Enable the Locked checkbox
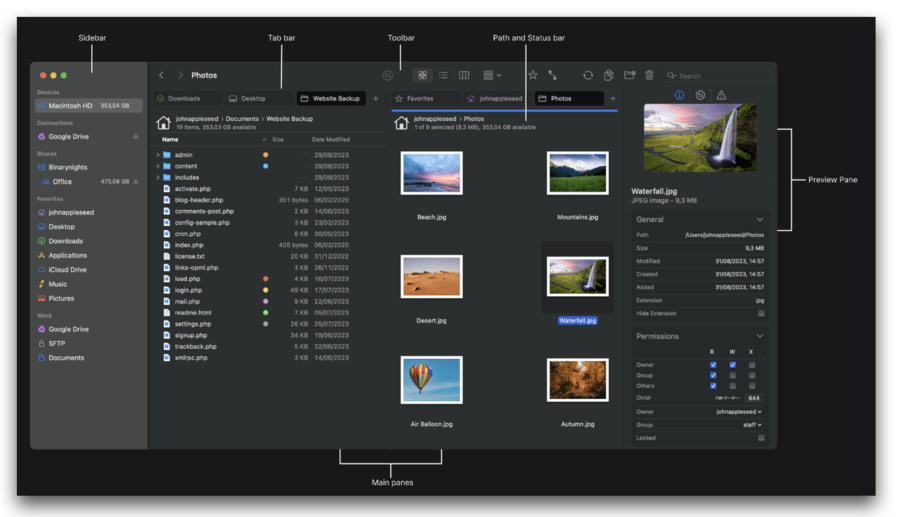Viewport: 900px width, 517px height. pyautogui.click(x=761, y=437)
